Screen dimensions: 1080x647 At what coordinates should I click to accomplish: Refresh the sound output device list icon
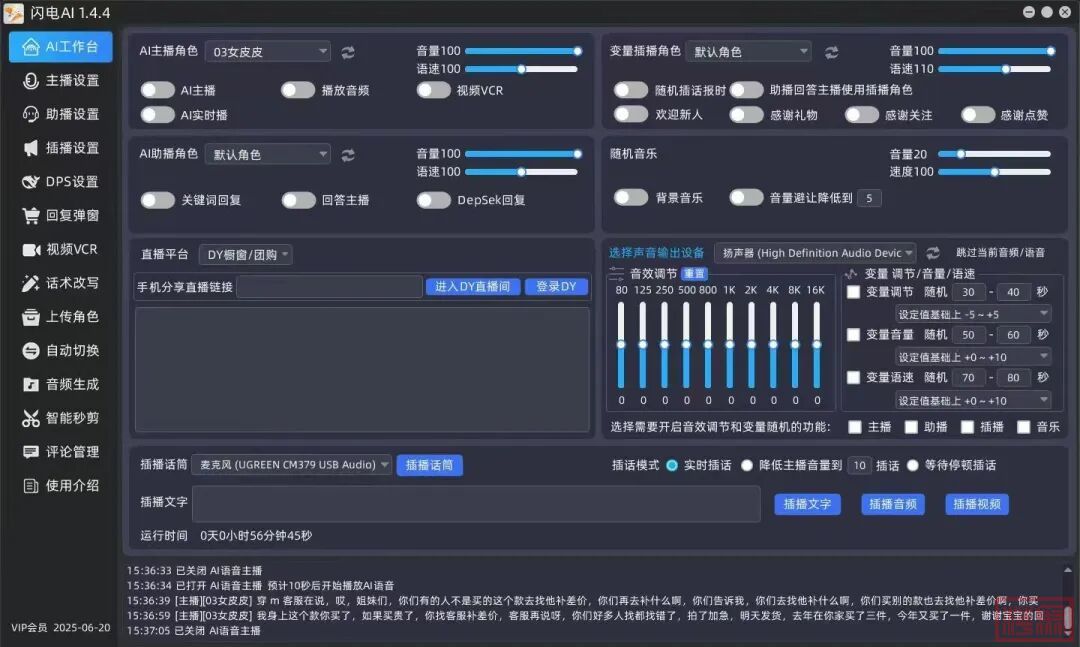pos(933,254)
